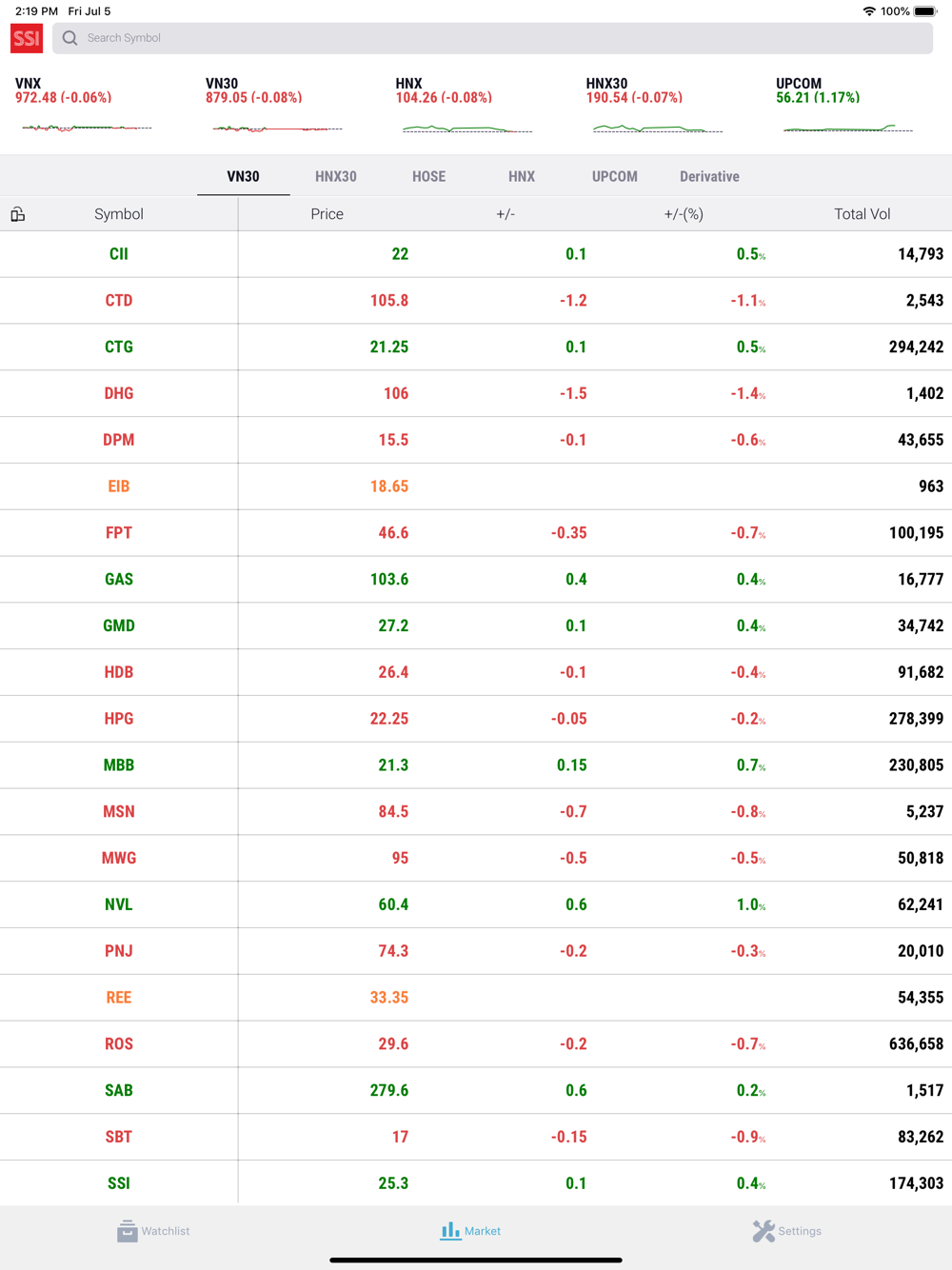
Task: Sort by the Symbol column header
Action: click(119, 214)
